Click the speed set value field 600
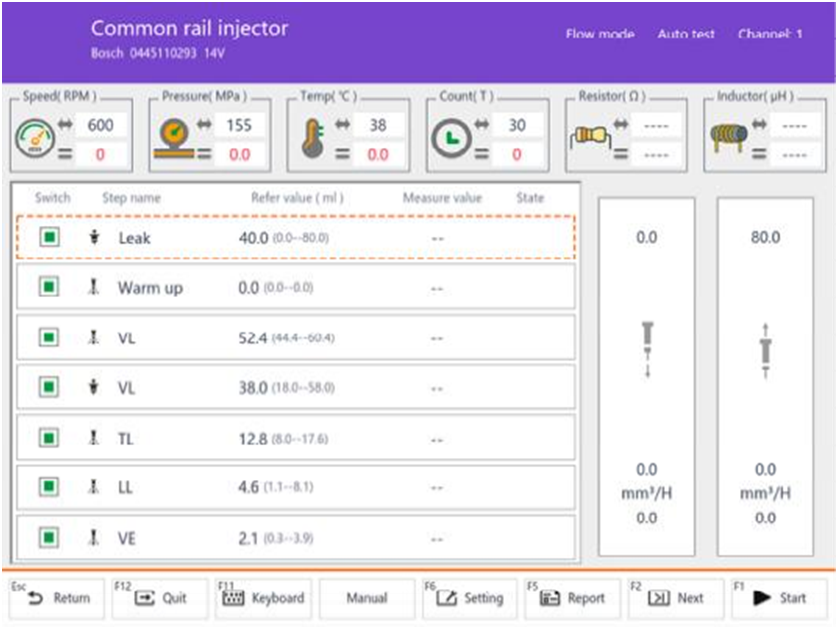Screen dimensions: 838x629 click(101, 126)
